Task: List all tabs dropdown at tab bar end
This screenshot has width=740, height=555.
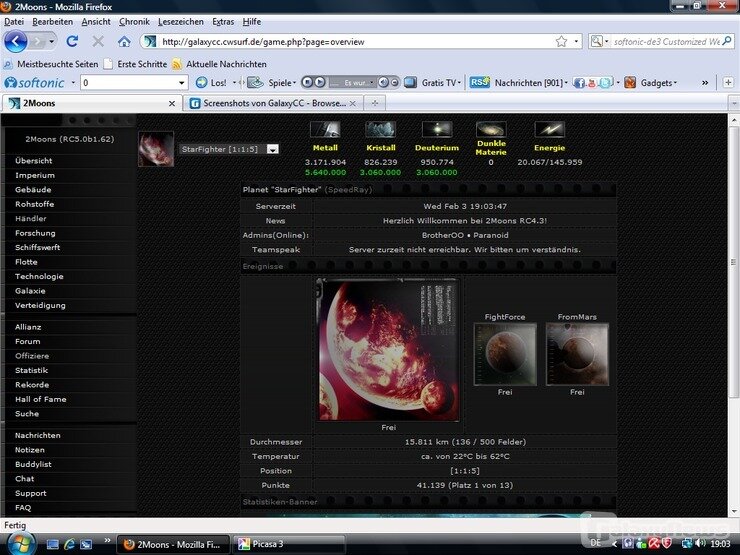Action: pos(734,103)
